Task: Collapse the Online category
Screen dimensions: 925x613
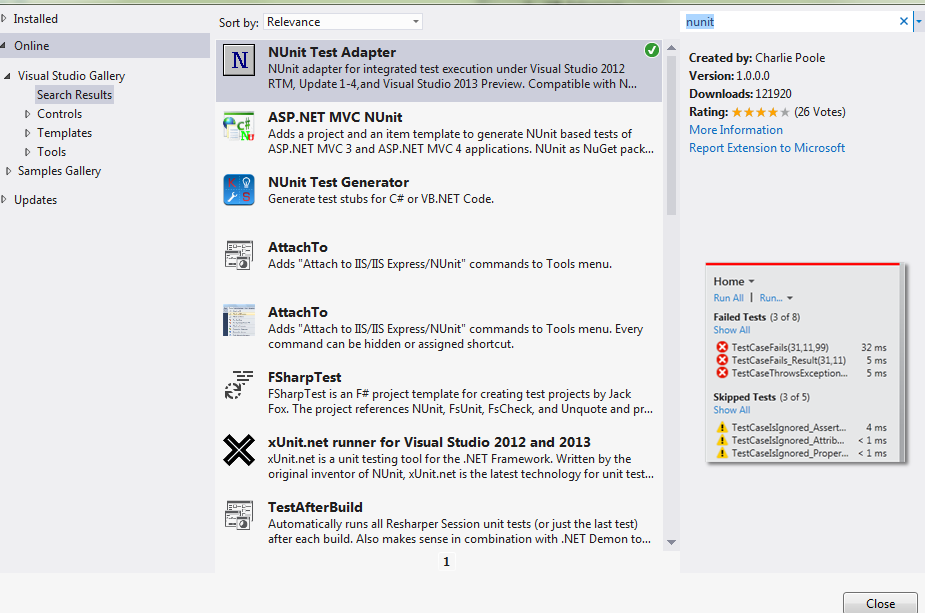Action: pos(3,45)
